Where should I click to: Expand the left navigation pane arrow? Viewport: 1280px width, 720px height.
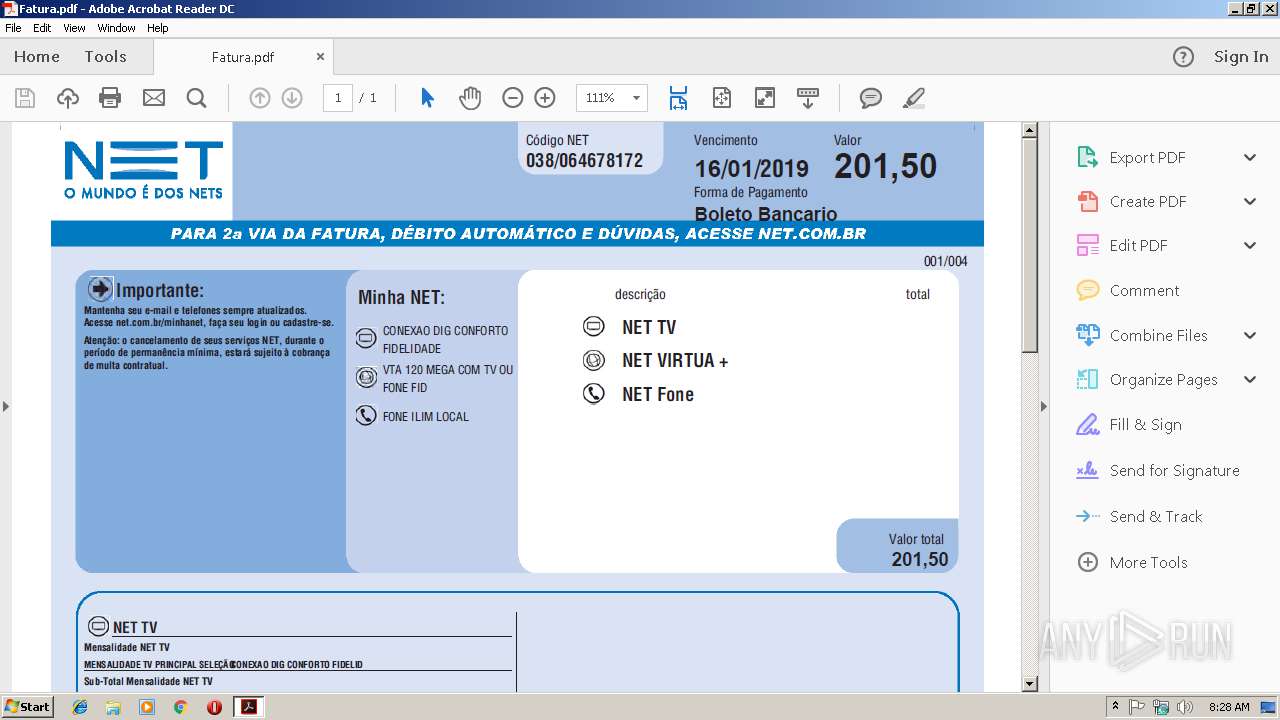[5, 406]
